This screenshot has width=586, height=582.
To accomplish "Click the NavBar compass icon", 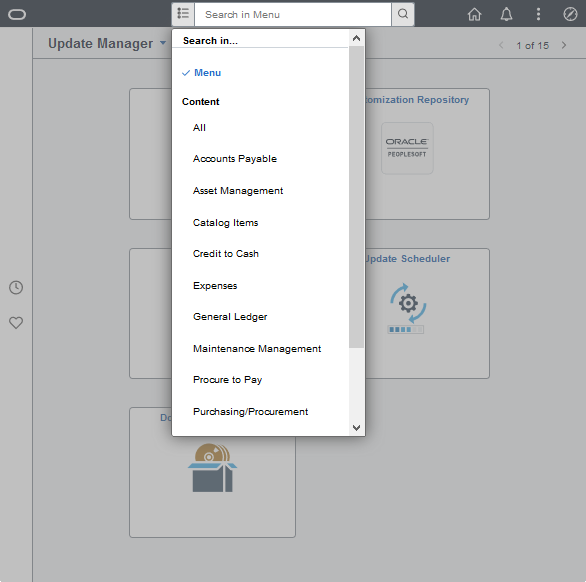I will [570, 14].
